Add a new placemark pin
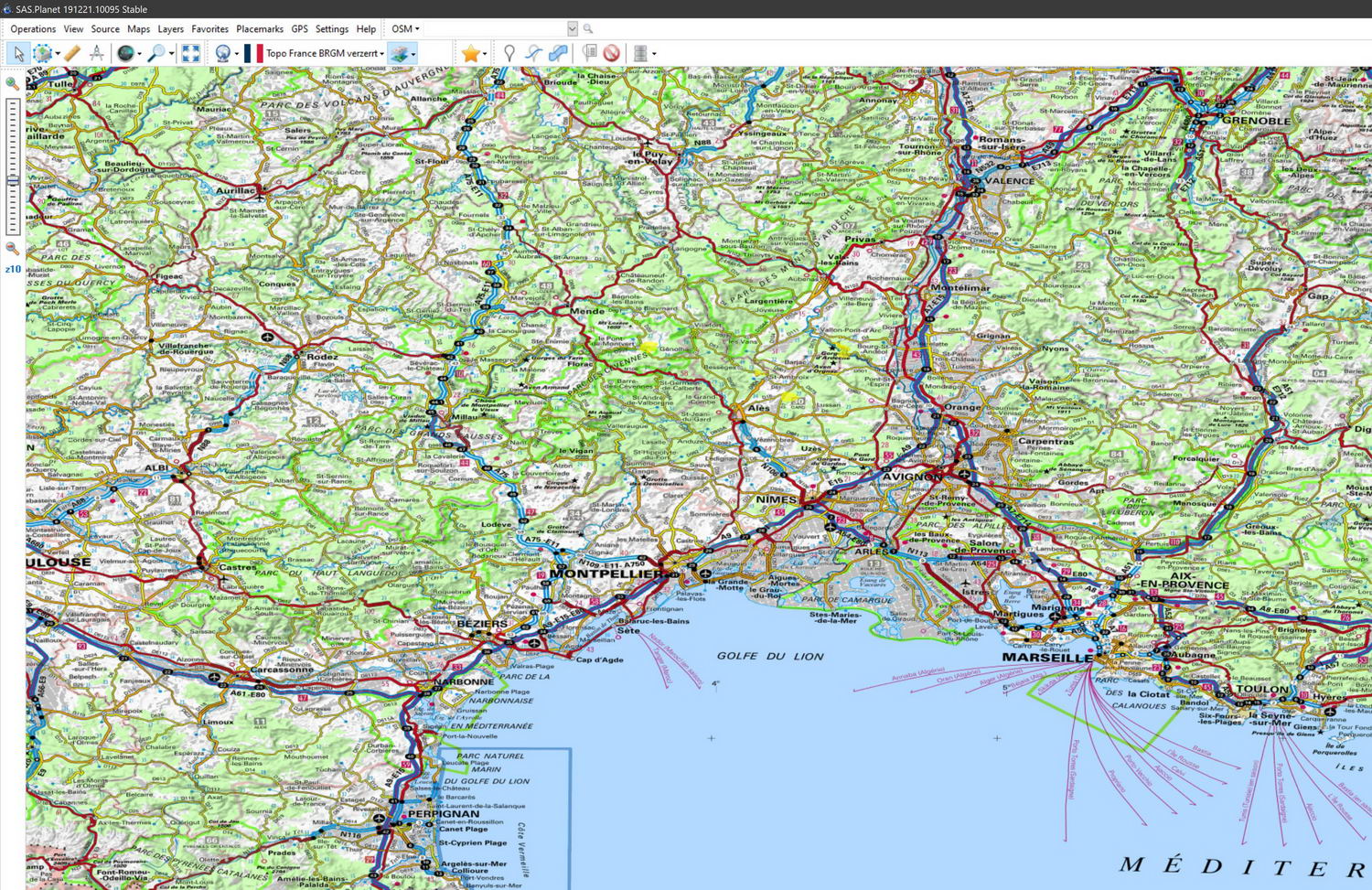 click(509, 54)
